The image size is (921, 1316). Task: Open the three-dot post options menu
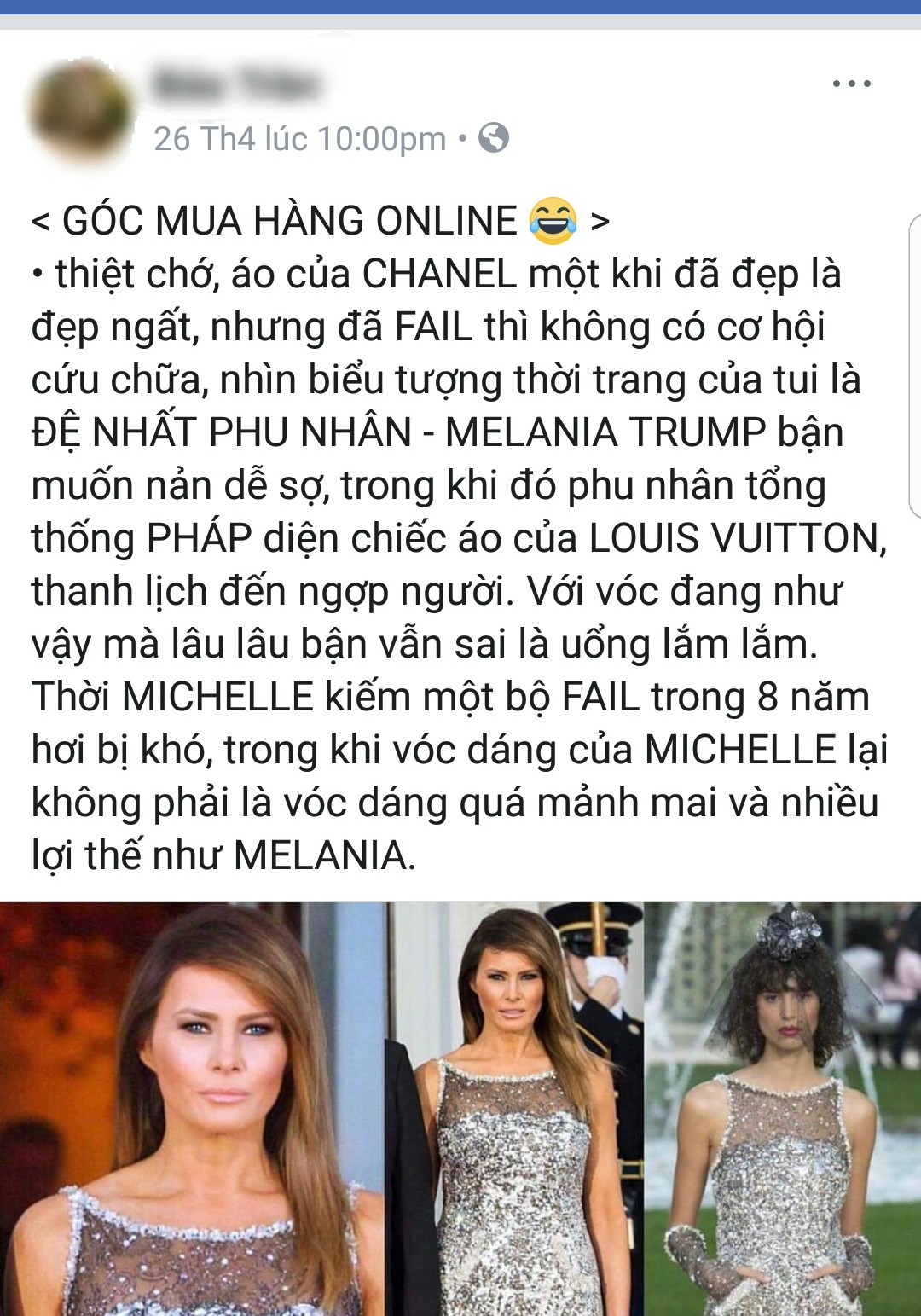(x=851, y=84)
